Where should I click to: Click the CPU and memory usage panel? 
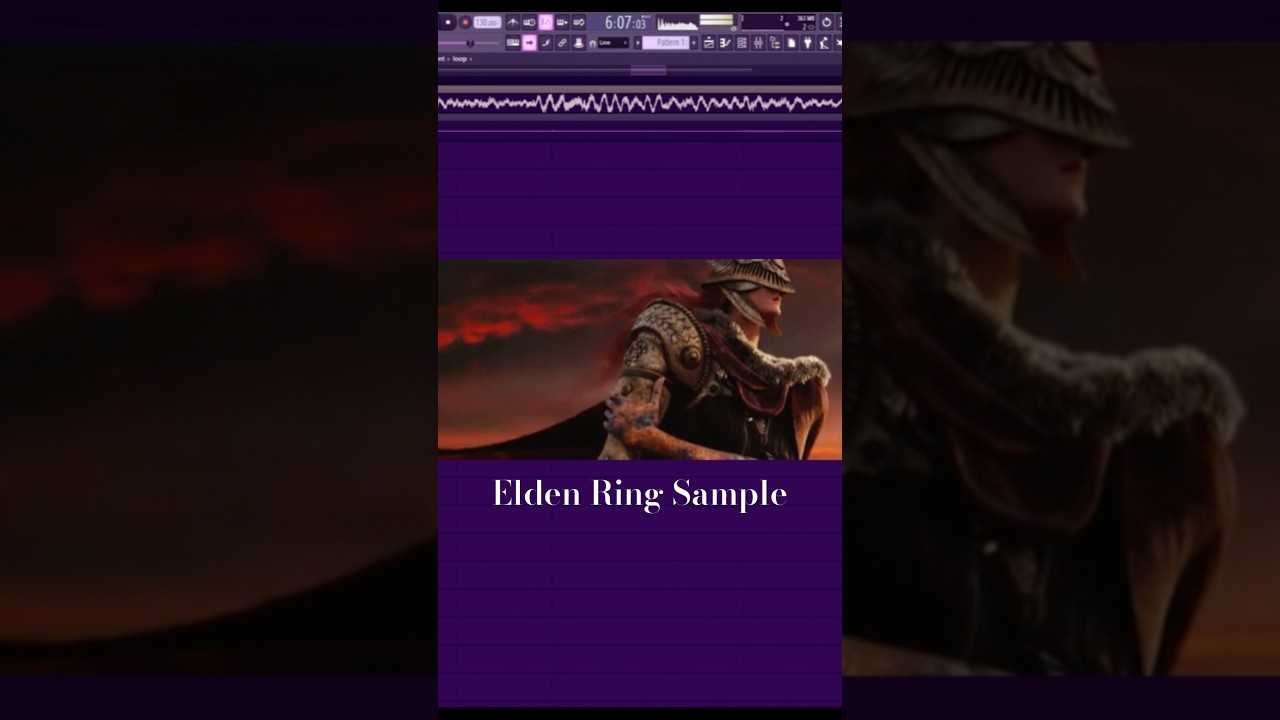(x=779, y=22)
